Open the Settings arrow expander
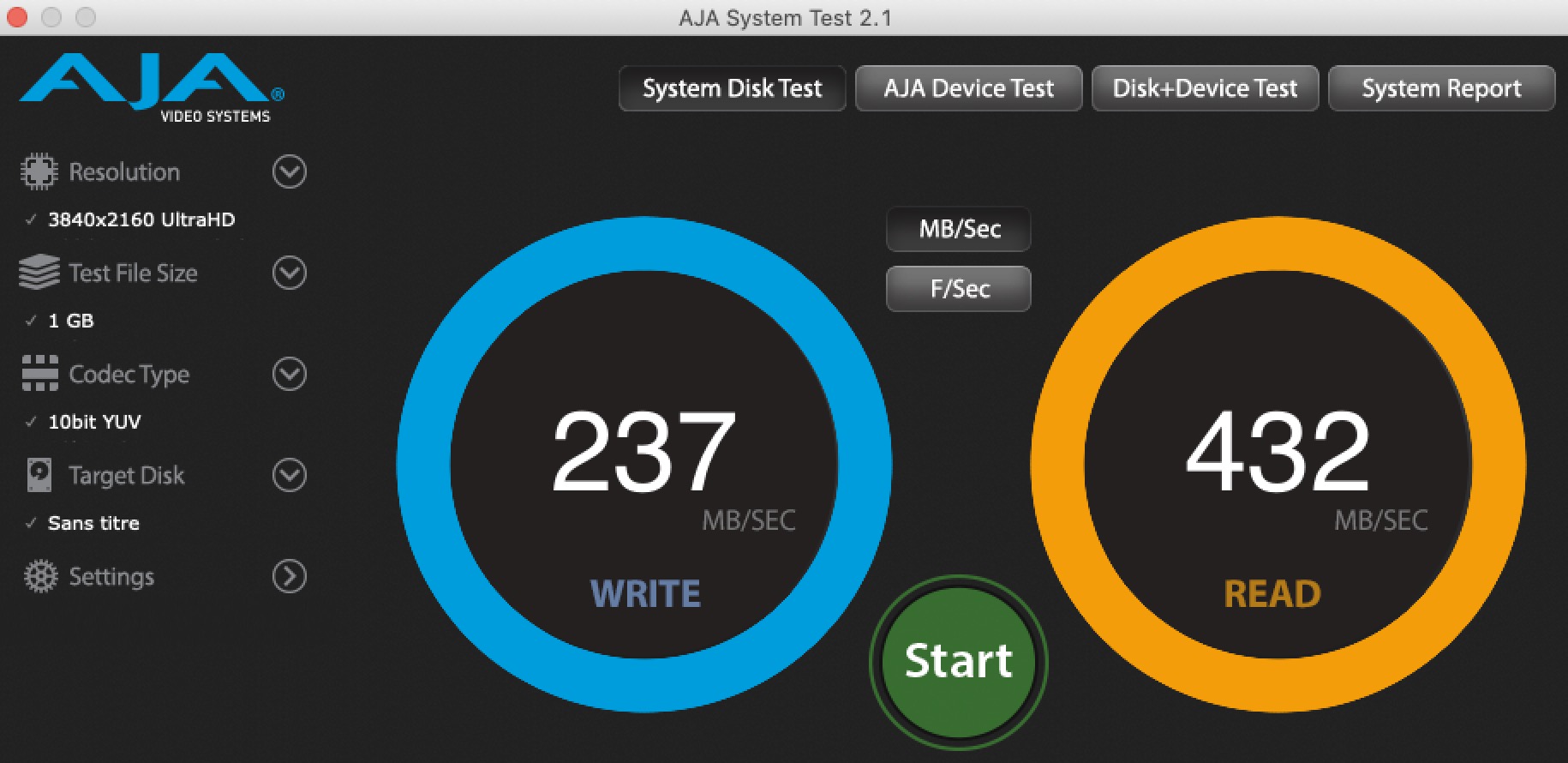 290,576
